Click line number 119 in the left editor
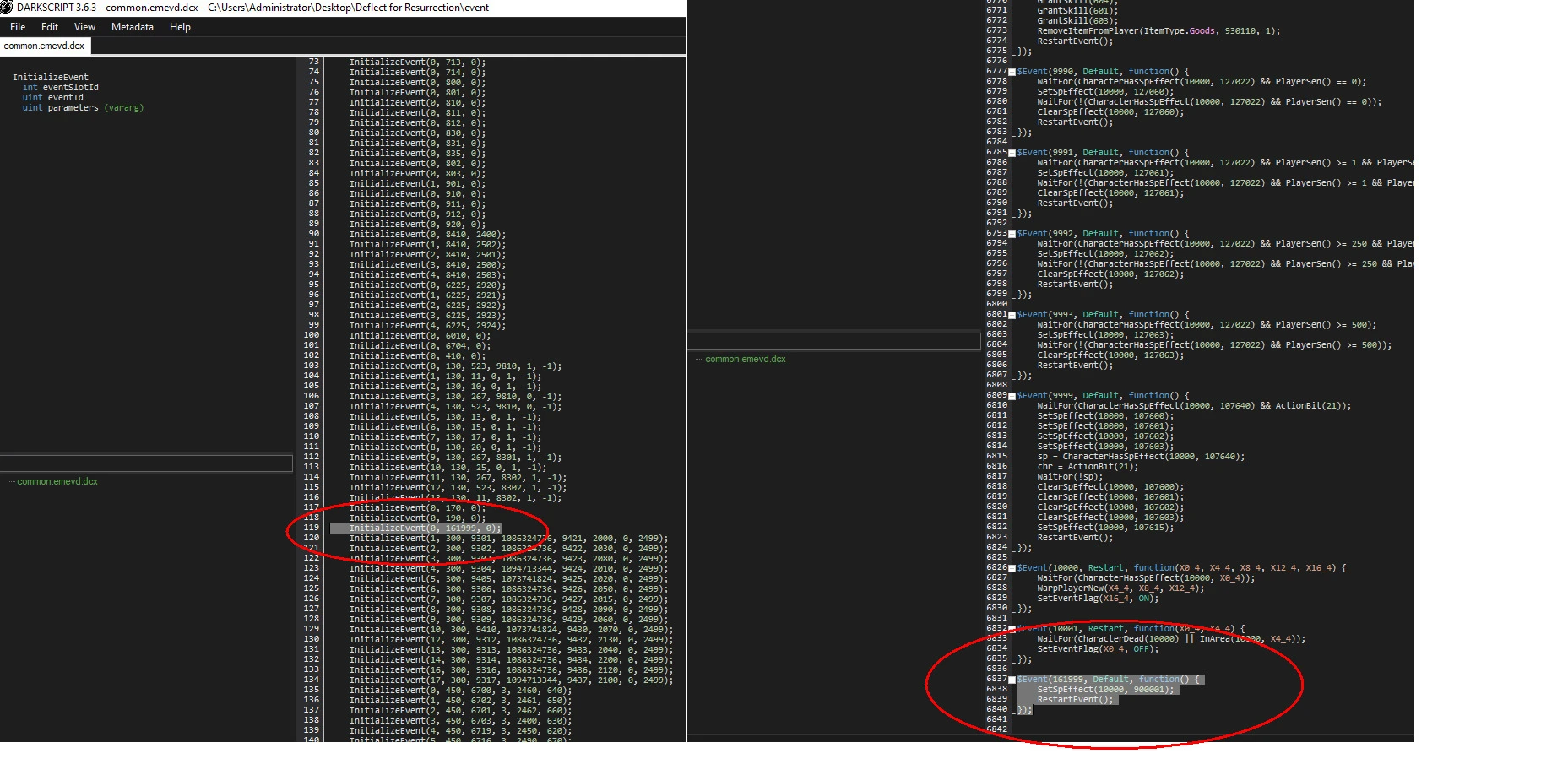This screenshot has width=1568, height=775. (312, 528)
